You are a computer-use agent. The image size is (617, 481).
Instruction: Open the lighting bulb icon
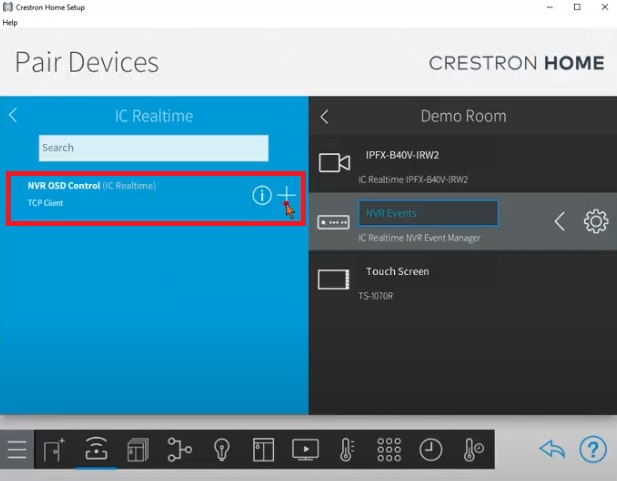point(222,450)
